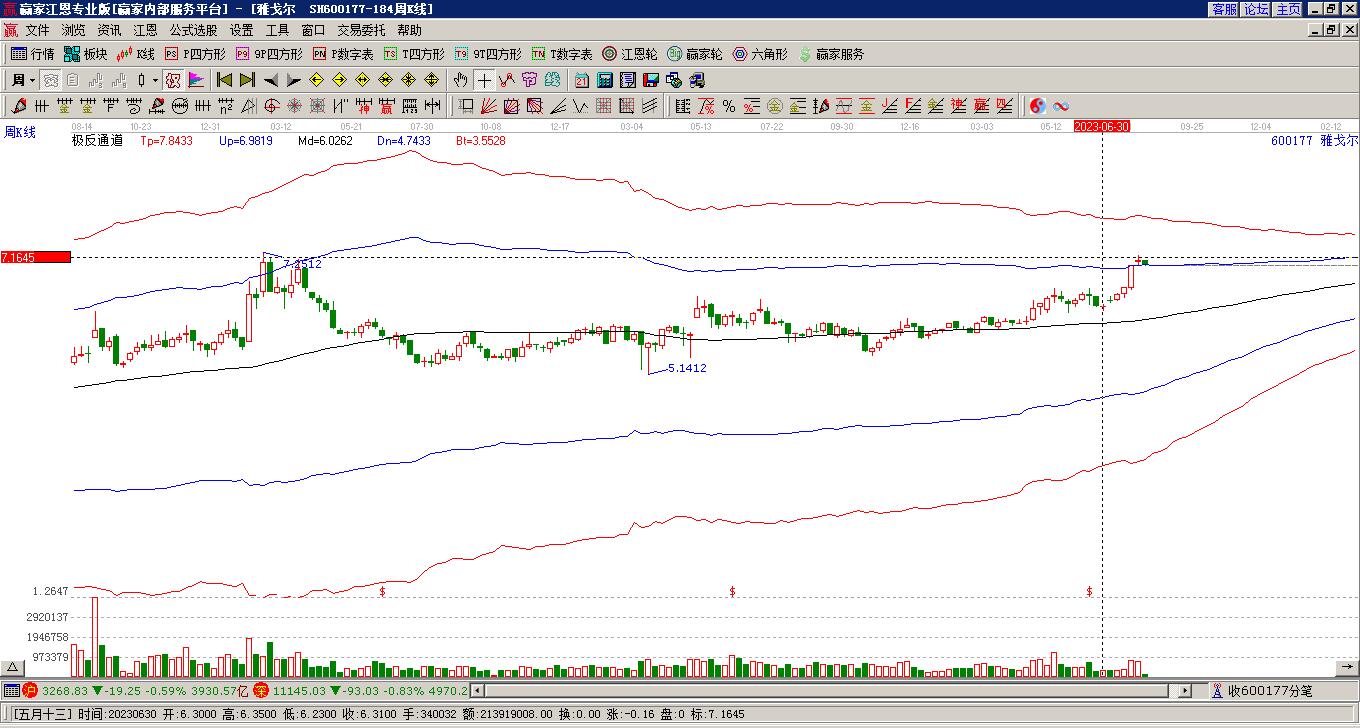Open the 9T四方形 tool
1360x728 pixels.
click(x=488, y=54)
